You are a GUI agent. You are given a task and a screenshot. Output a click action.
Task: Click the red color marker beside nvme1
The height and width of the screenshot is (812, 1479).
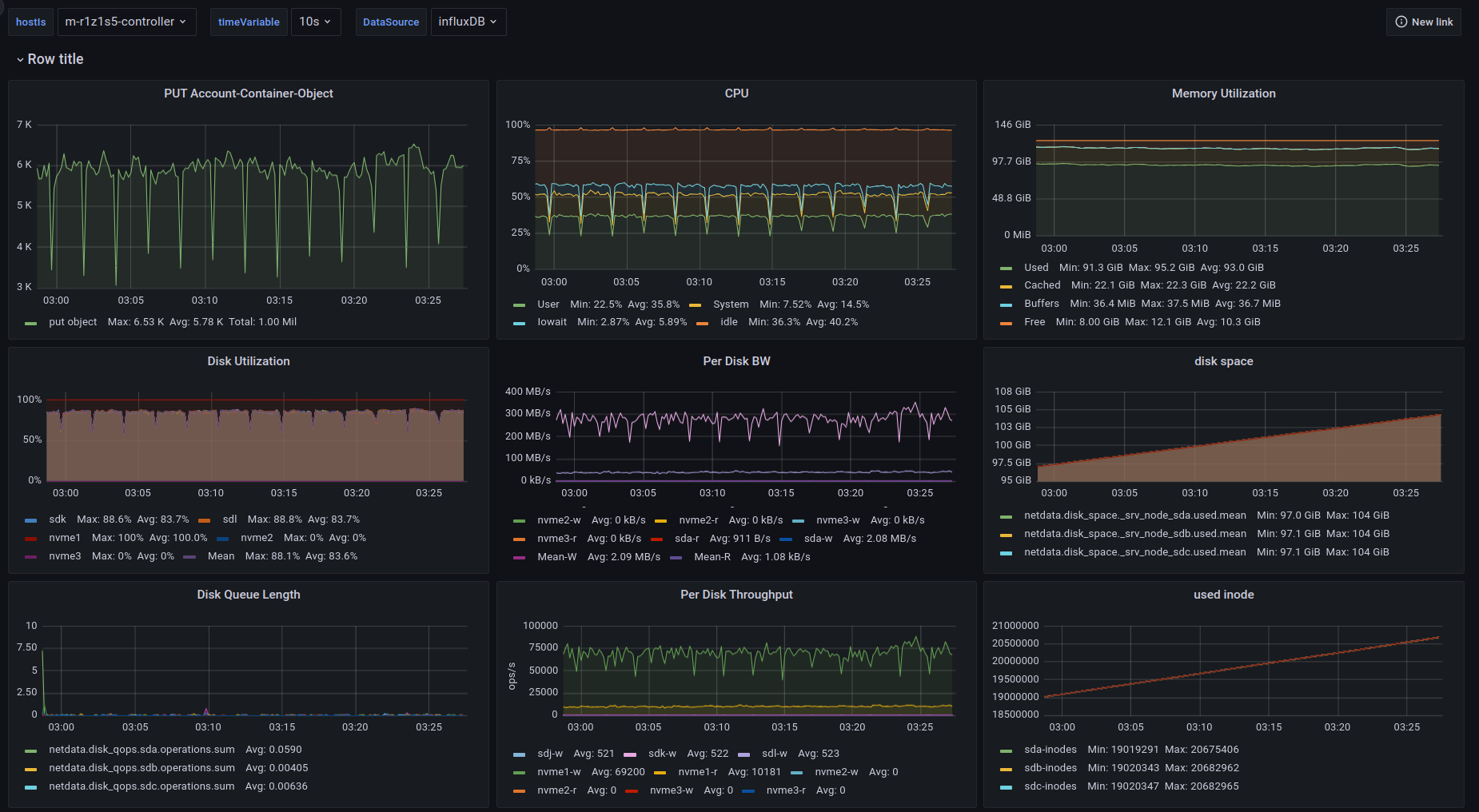[31, 539]
